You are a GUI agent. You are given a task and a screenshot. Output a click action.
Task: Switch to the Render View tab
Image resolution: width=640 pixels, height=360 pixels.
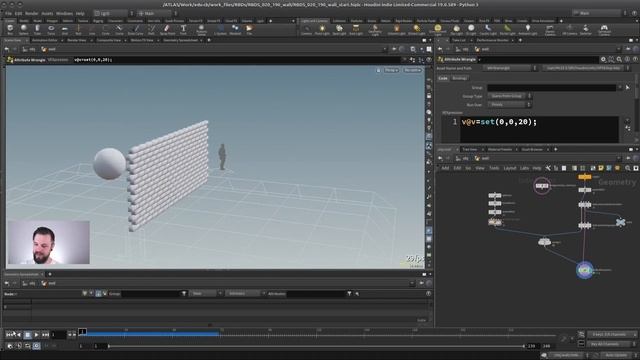coord(77,40)
